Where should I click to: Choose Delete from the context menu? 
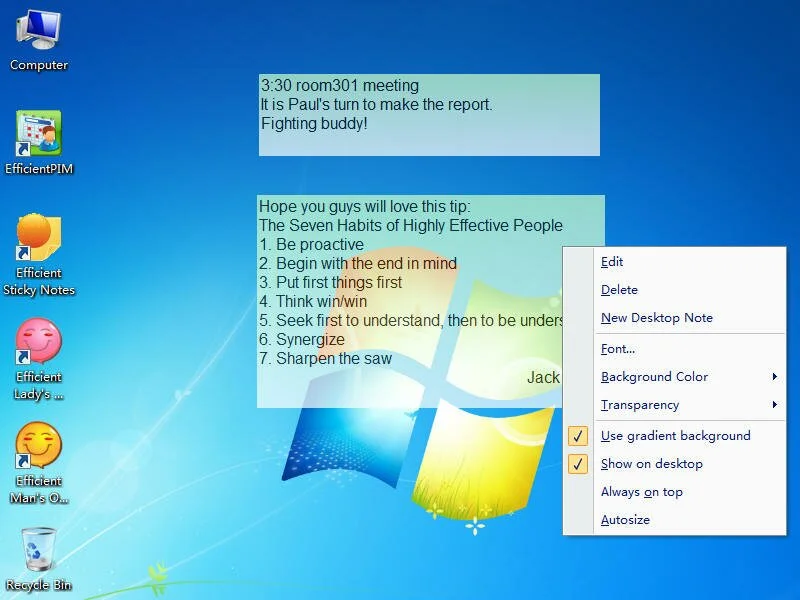(619, 290)
